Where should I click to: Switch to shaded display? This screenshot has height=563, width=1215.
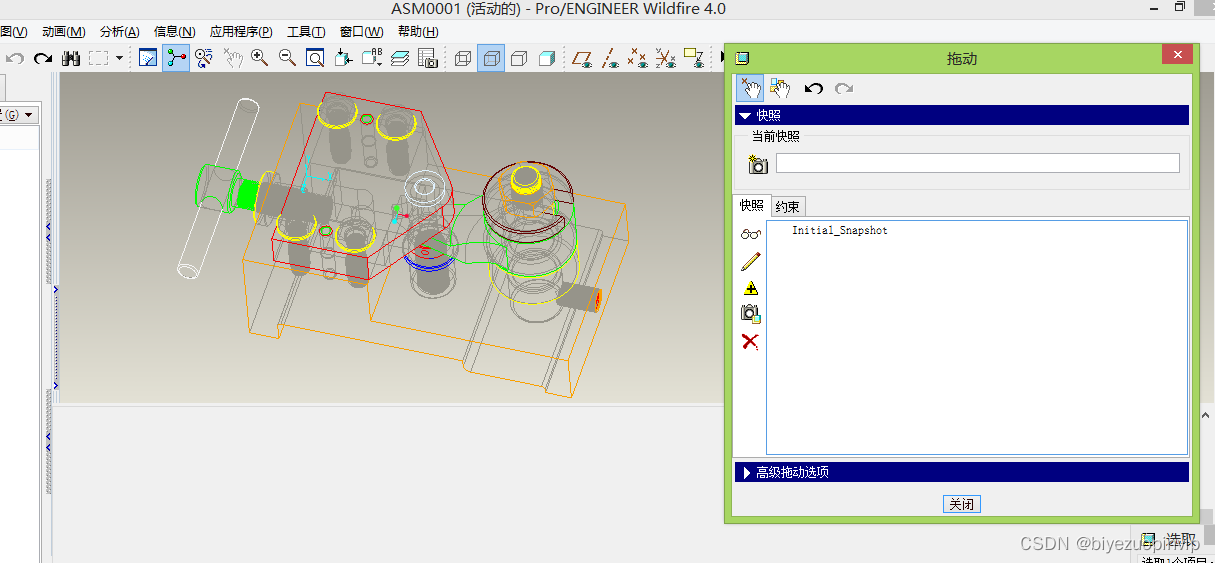(547, 58)
